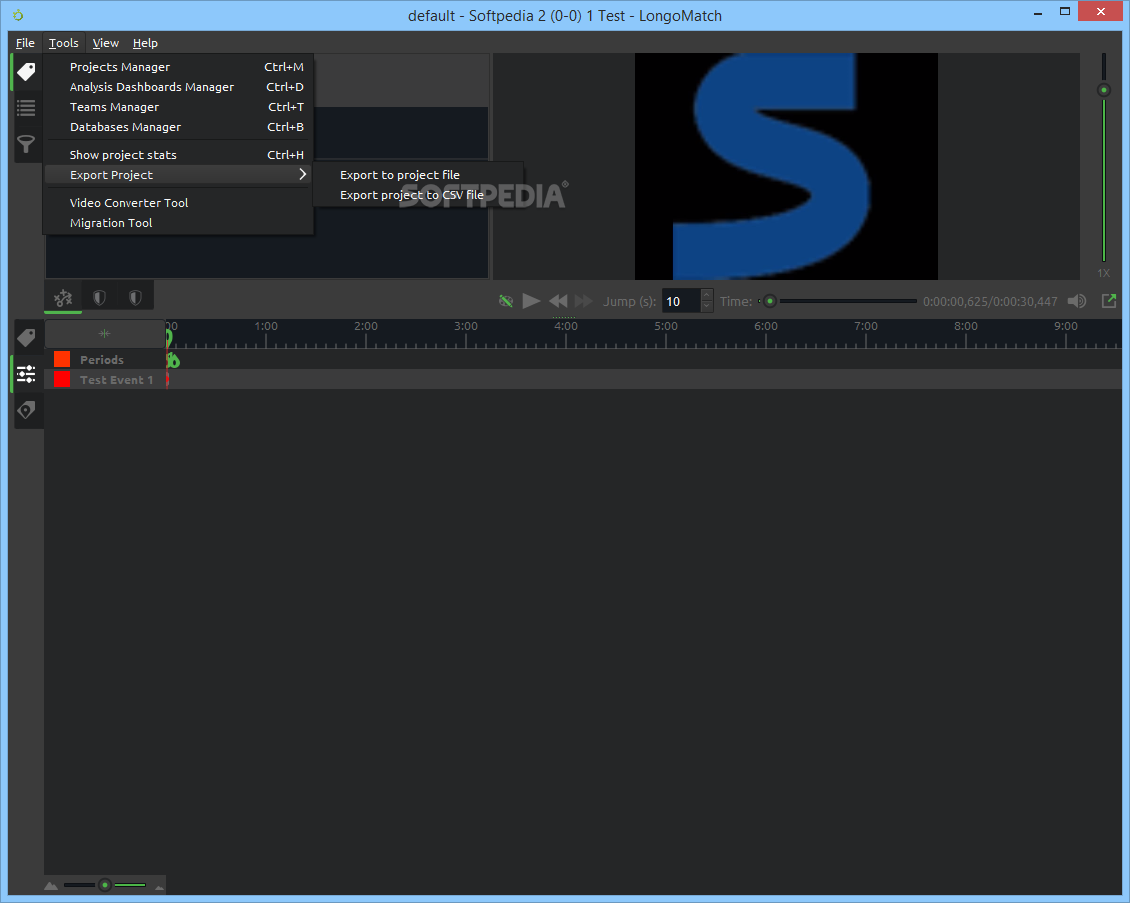Open the tagging dashboard tag icon
Viewport: 1130px width, 903px height.
coord(26,71)
